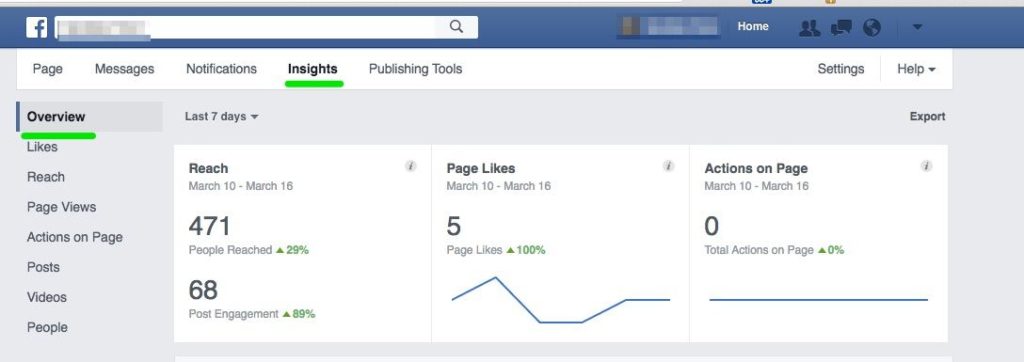Open the Help dropdown menu
The height and width of the screenshot is (362, 1024).
point(916,69)
